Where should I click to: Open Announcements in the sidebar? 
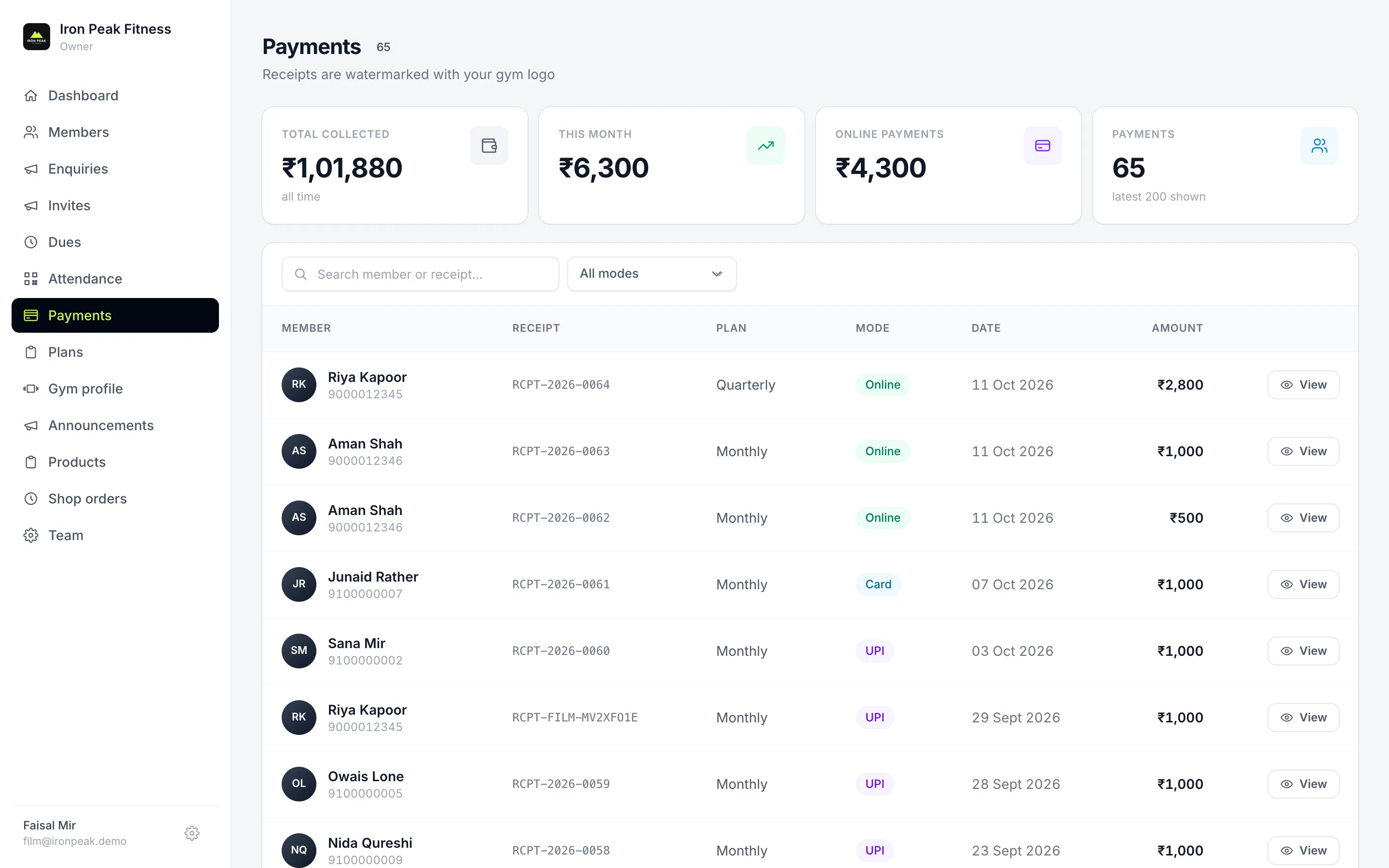pyautogui.click(x=115, y=425)
